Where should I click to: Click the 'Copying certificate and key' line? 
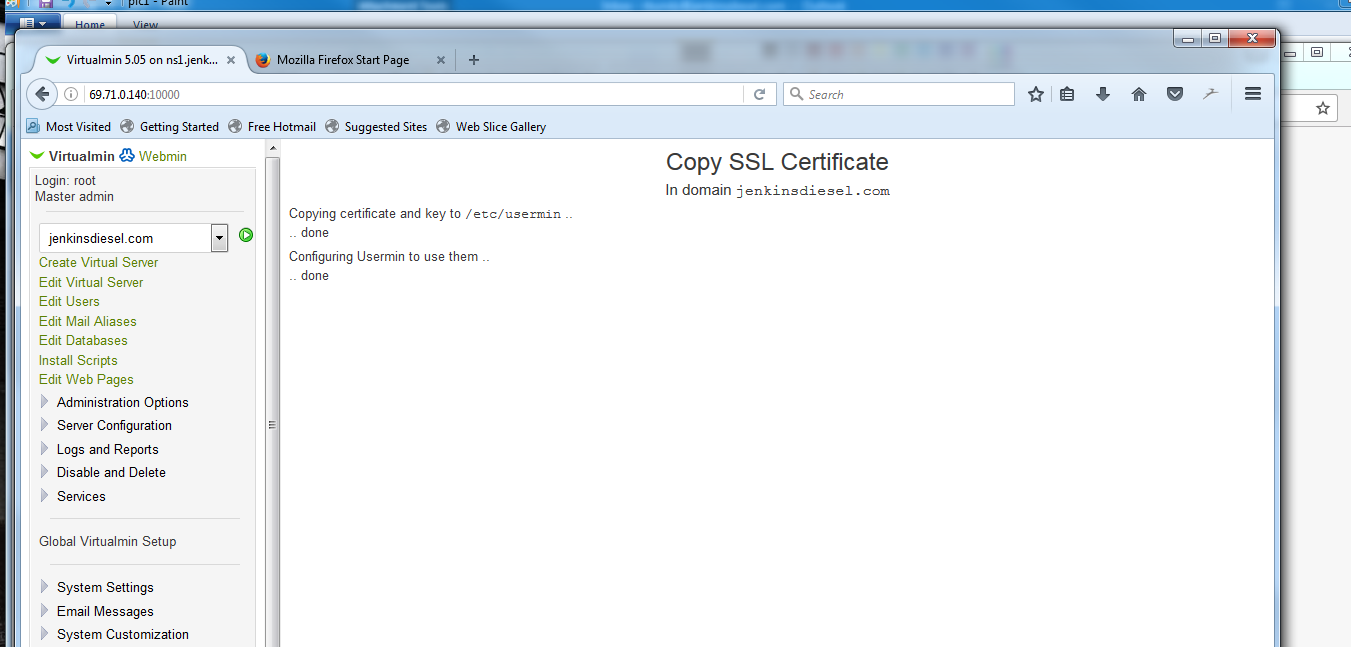431,213
